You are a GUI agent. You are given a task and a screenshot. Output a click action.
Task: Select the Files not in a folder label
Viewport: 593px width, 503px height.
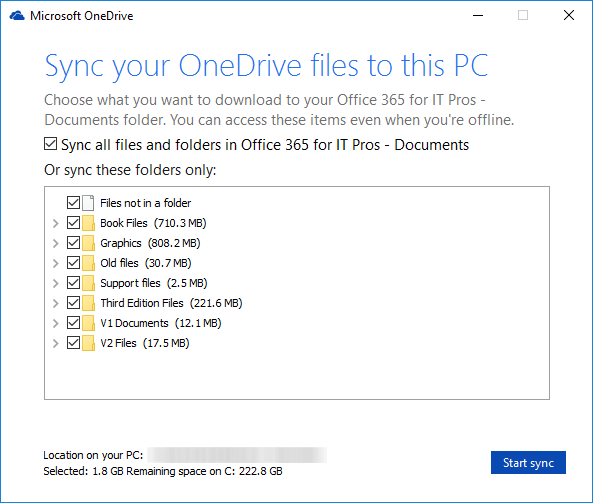(x=146, y=203)
